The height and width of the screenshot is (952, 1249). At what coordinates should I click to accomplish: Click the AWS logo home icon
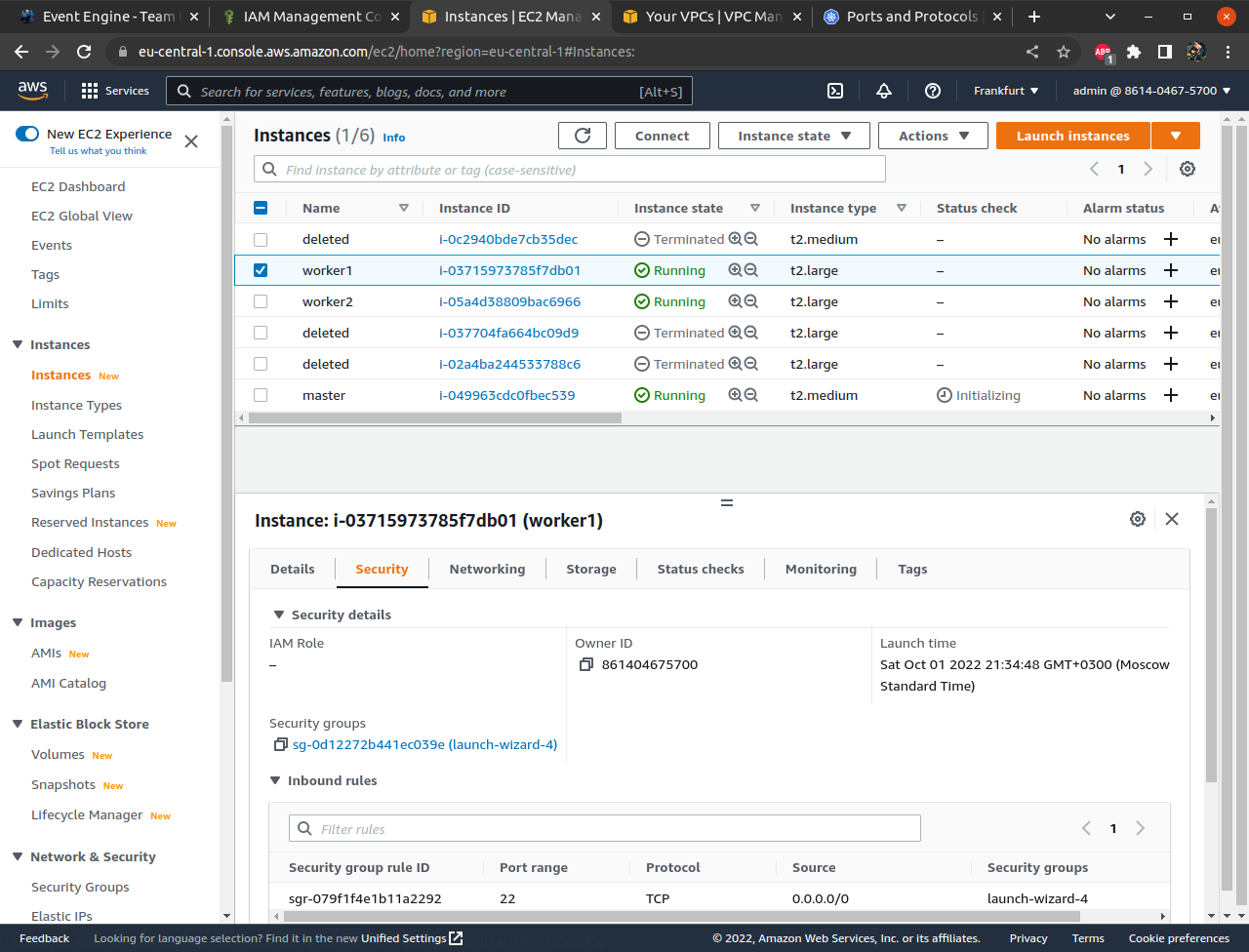coord(32,90)
